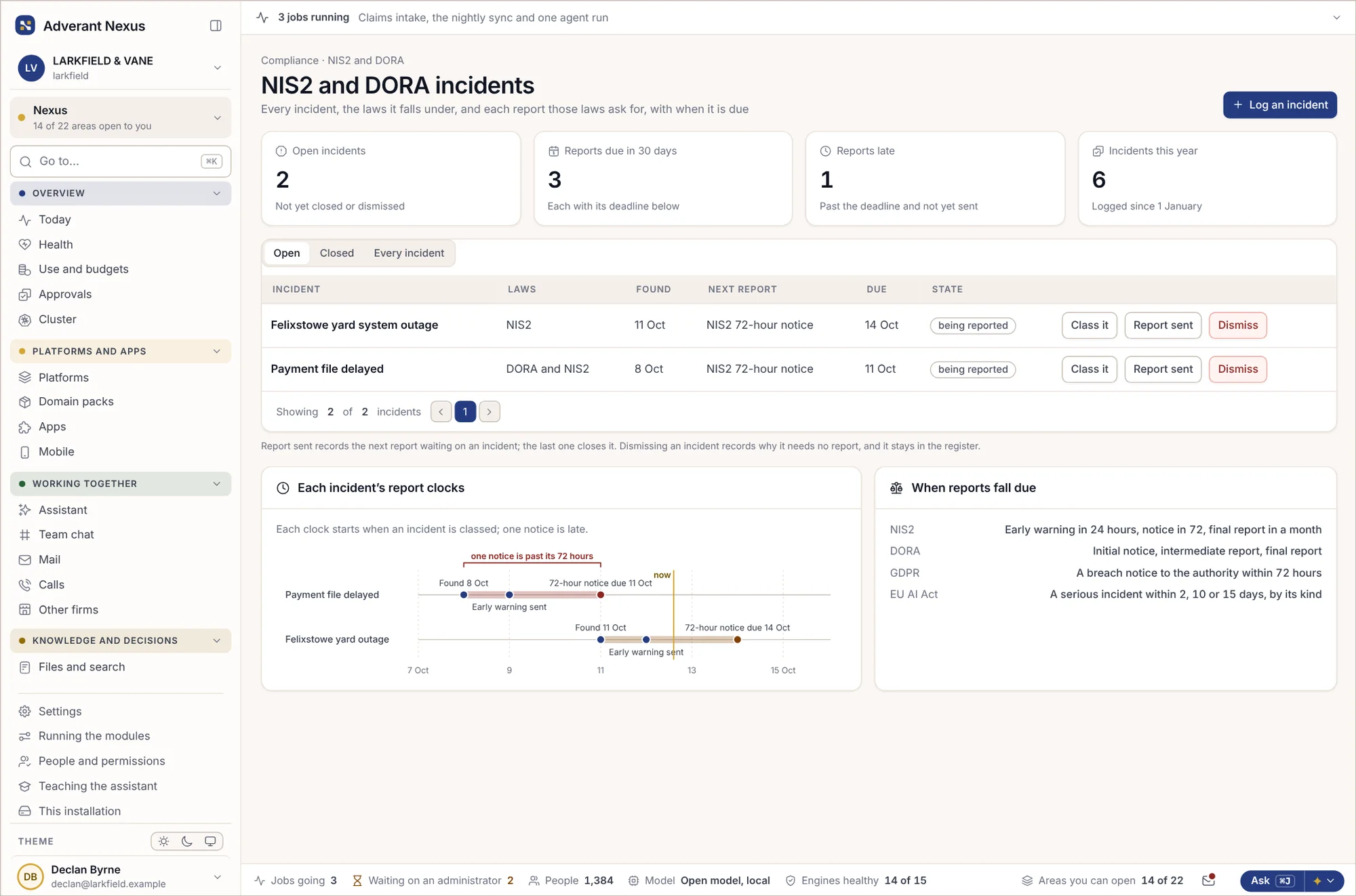Open Teaching the assistant
The width and height of the screenshot is (1356, 896).
coord(121,786)
